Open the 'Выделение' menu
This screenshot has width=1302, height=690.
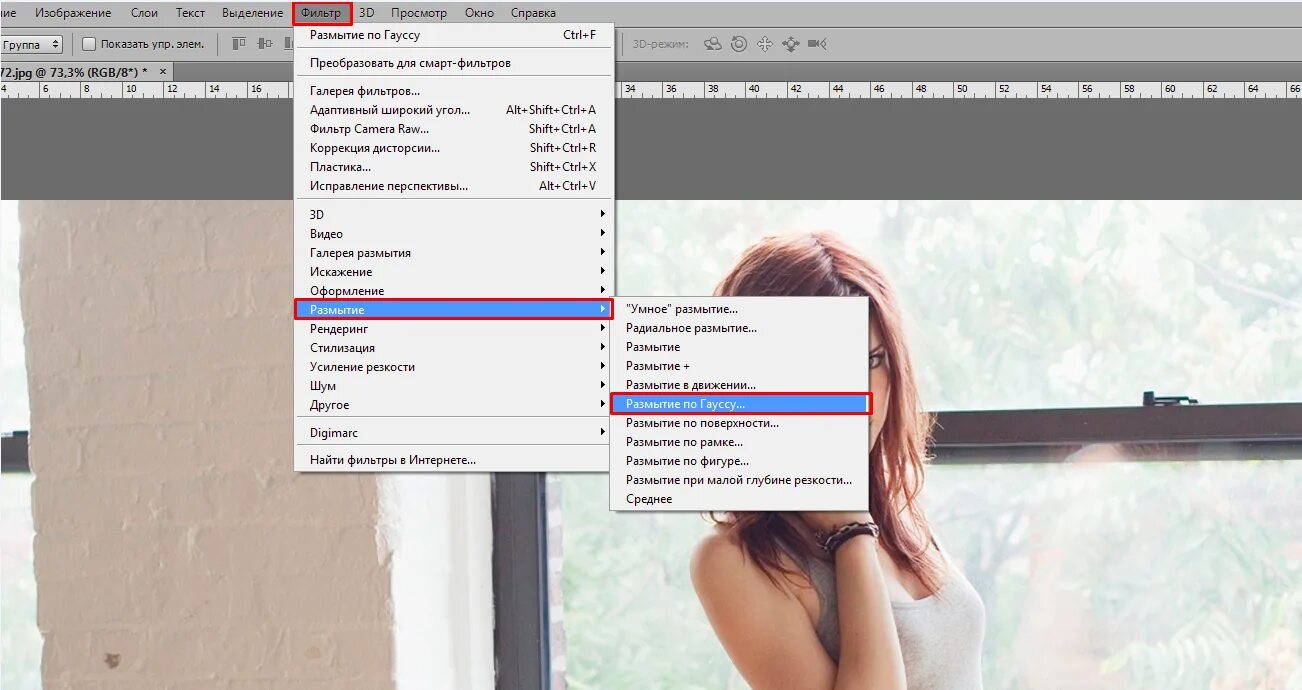click(x=252, y=13)
